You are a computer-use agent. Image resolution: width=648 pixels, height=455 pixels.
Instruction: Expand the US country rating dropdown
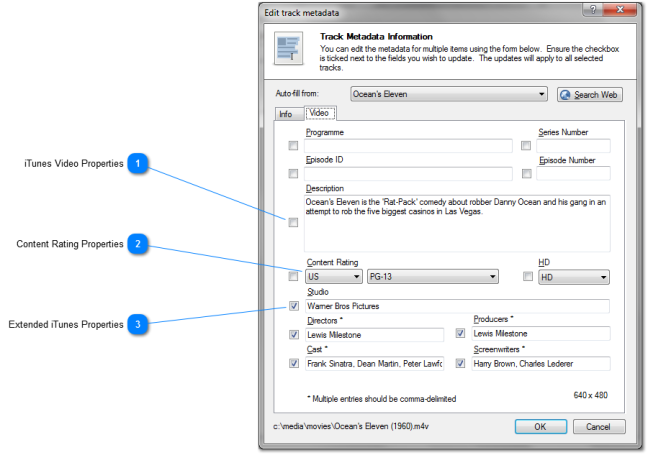tap(334, 277)
